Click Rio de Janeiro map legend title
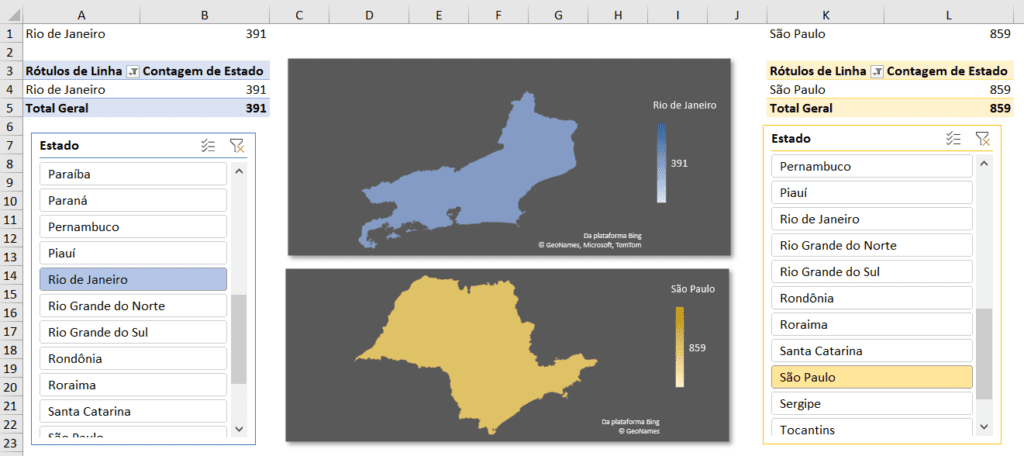 tap(684, 105)
